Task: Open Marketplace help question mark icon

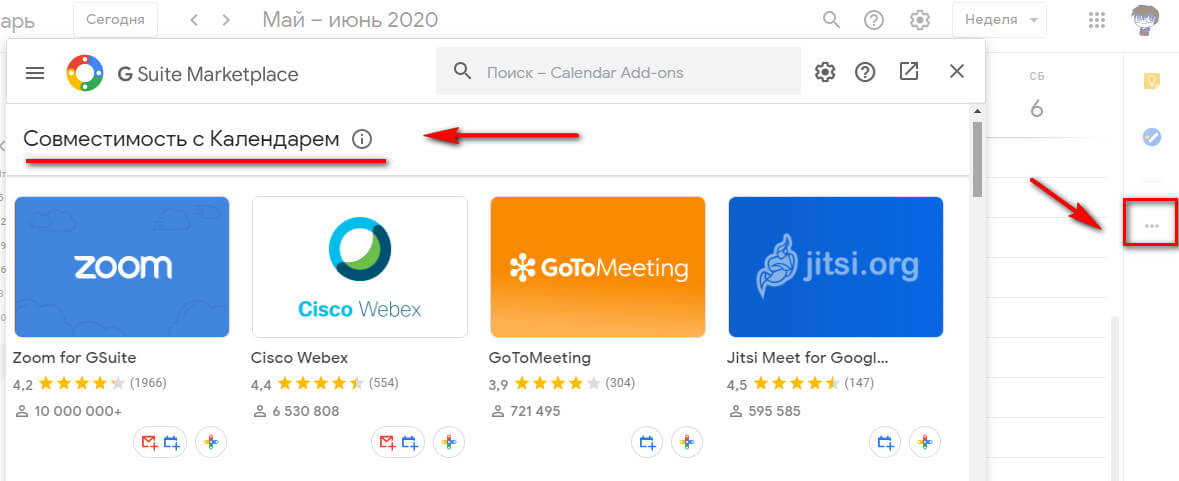Action: click(866, 72)
